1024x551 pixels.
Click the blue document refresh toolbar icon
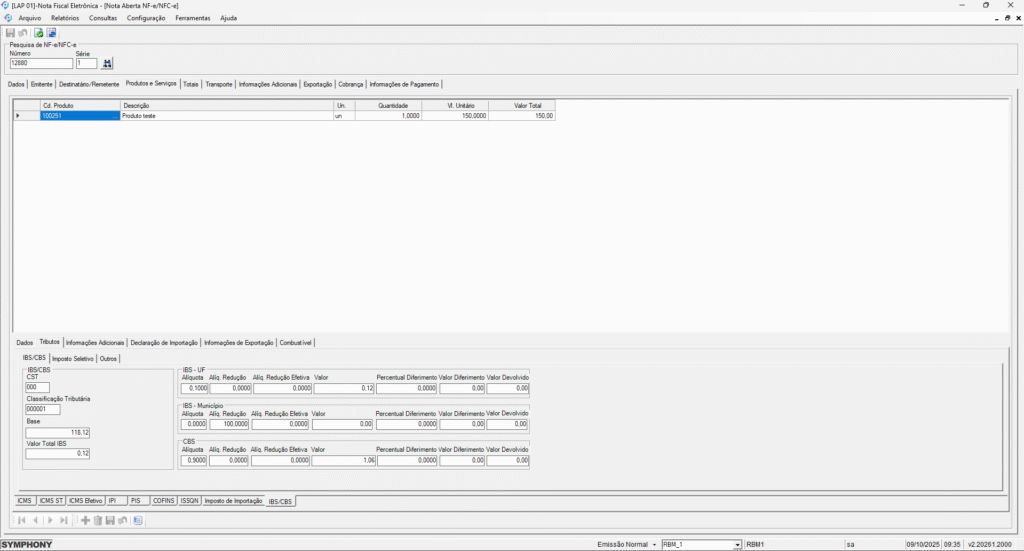tap(51, 33)
